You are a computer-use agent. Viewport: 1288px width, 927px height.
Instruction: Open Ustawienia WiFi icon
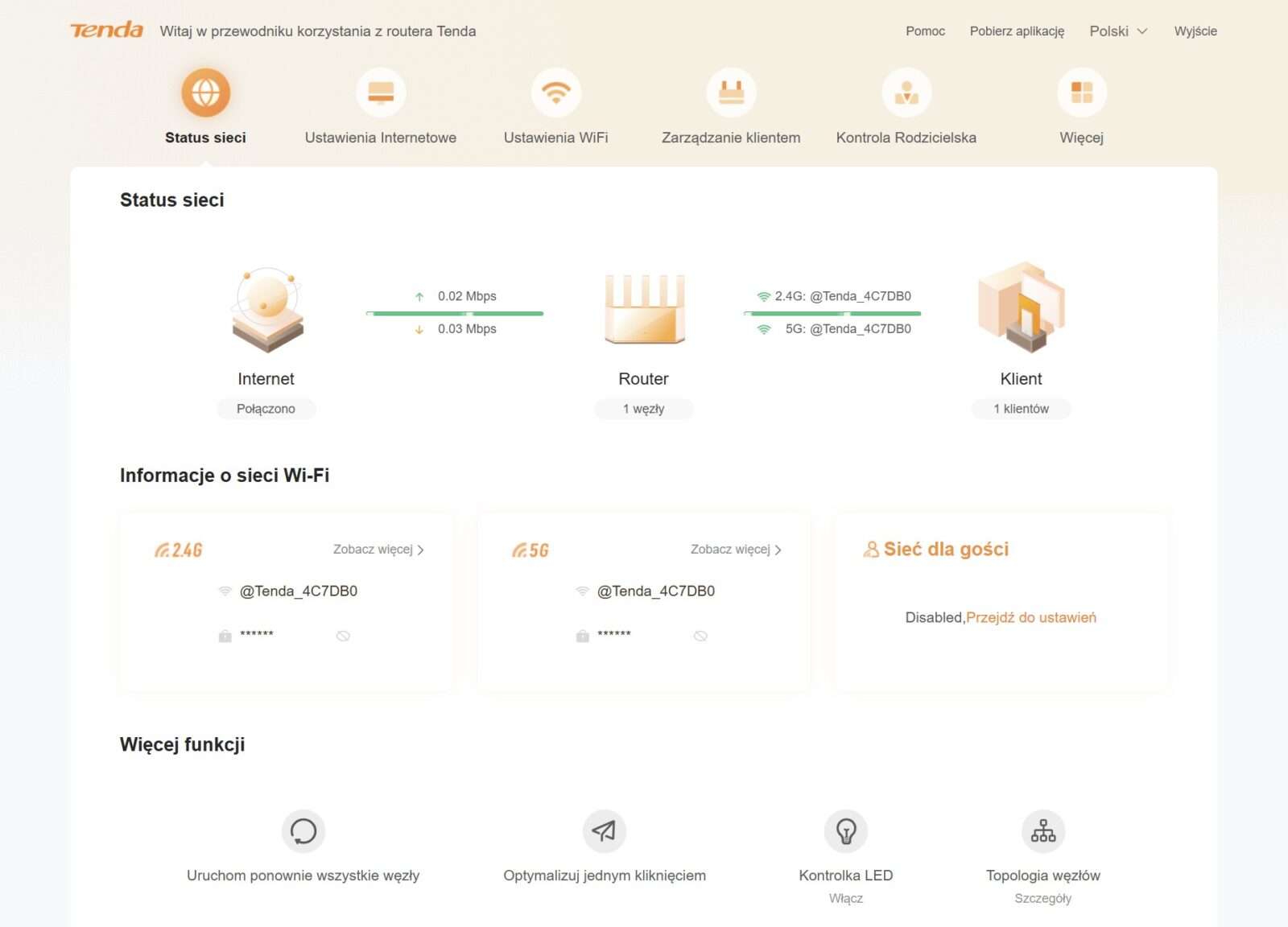pos(555,93)
